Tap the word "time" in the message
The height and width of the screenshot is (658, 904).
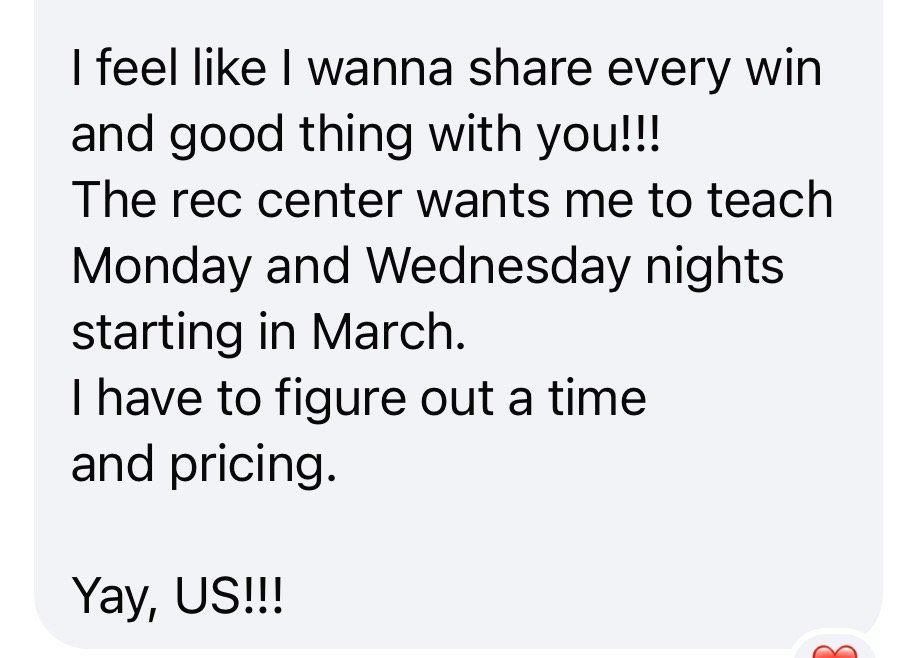click(x=597, y=397)
